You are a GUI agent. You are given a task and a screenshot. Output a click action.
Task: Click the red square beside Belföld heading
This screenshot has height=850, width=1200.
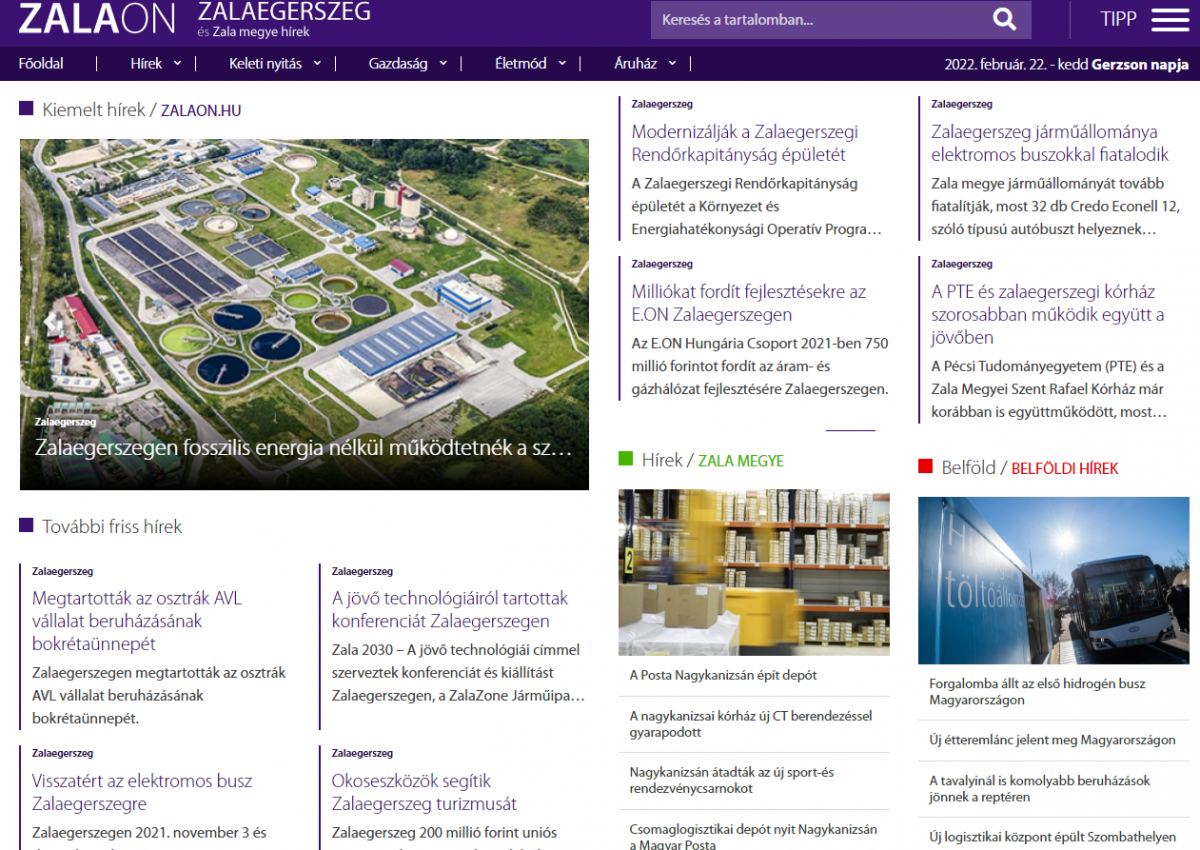pyautogui.click(x=924, y=466)
